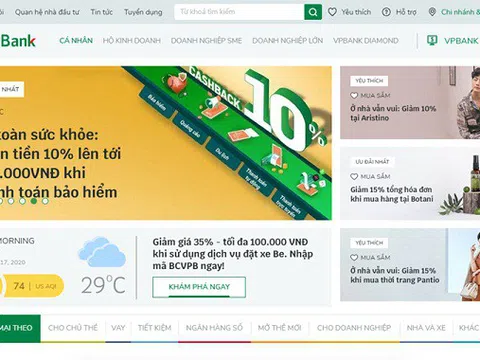
Task: Switch to the CHO DOANH NGHIỆP tab
Action: pos(354,328)
